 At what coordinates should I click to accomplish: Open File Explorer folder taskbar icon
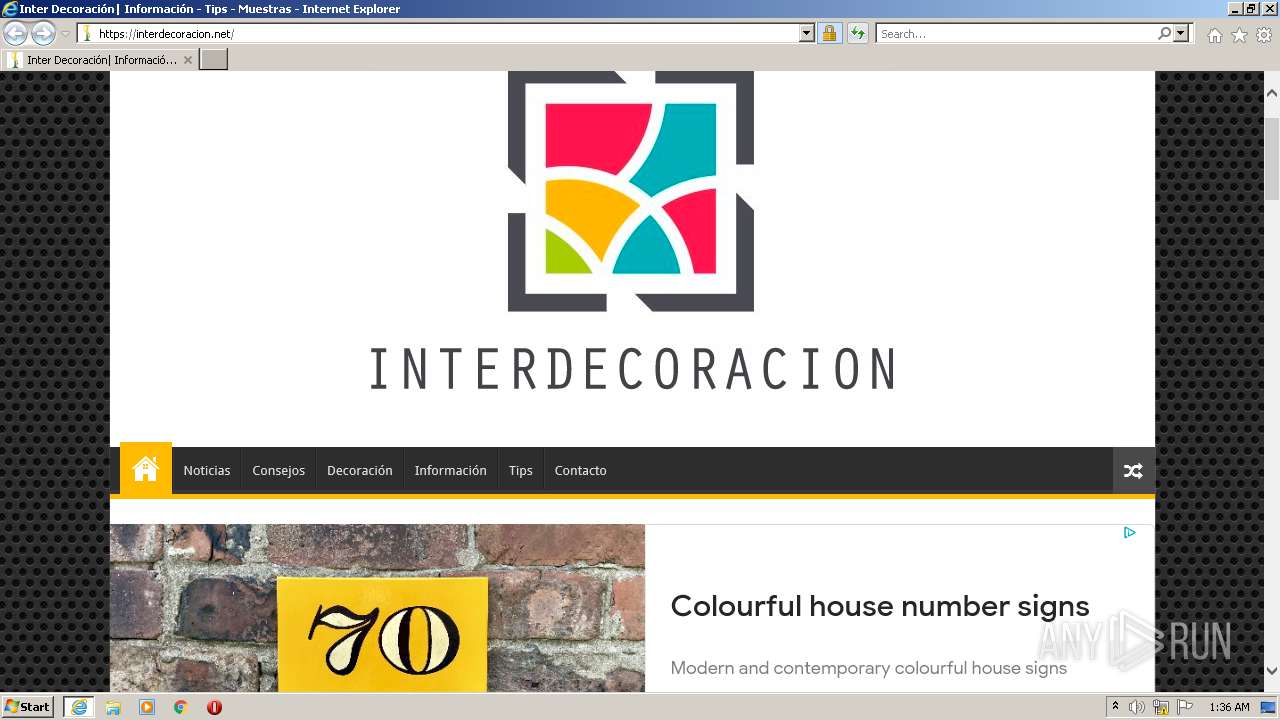pyautogui.click(x=113, y=707)
